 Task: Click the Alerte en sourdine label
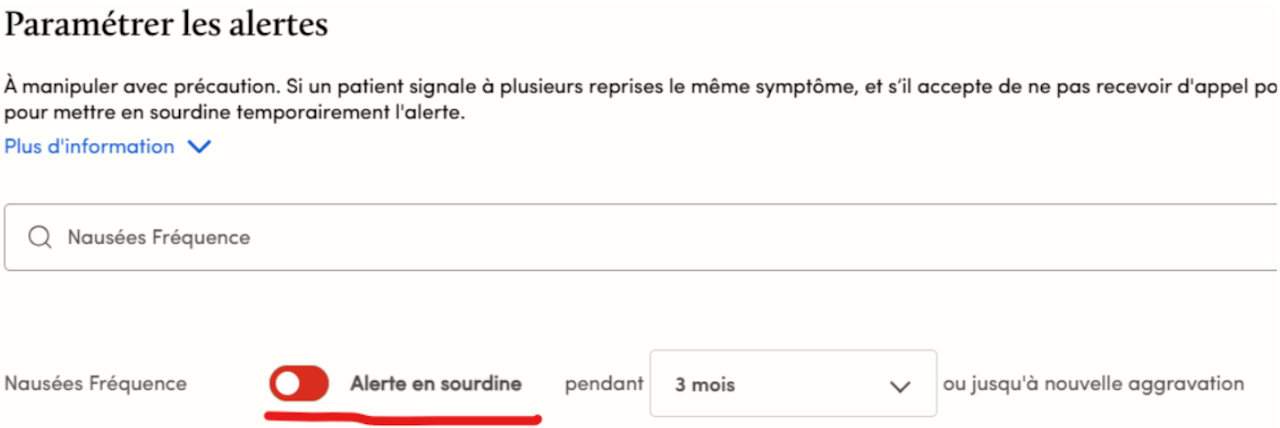[436, 384]
